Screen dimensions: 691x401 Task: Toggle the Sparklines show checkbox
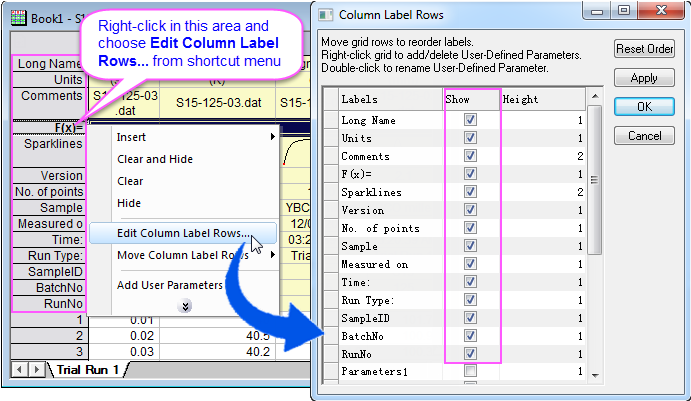pyautogui.click(x=470, y=192)
